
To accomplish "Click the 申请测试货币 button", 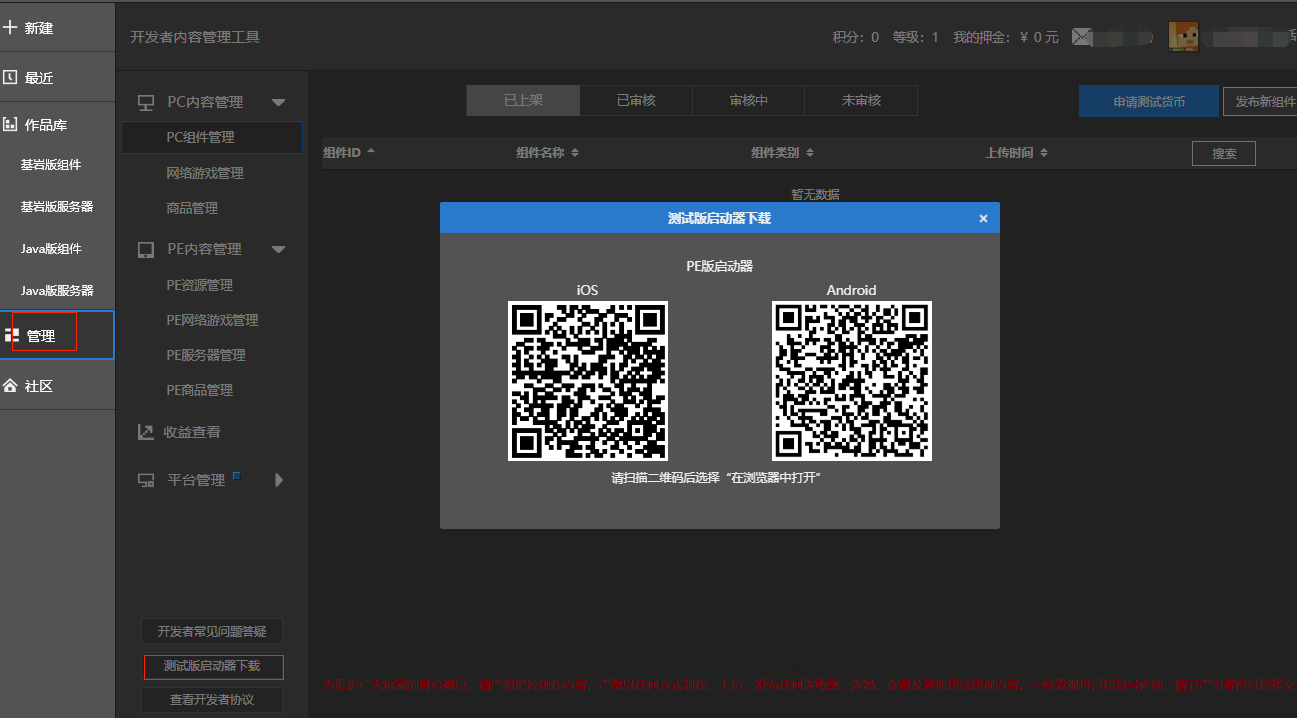I will click(x=1149, y=102).
